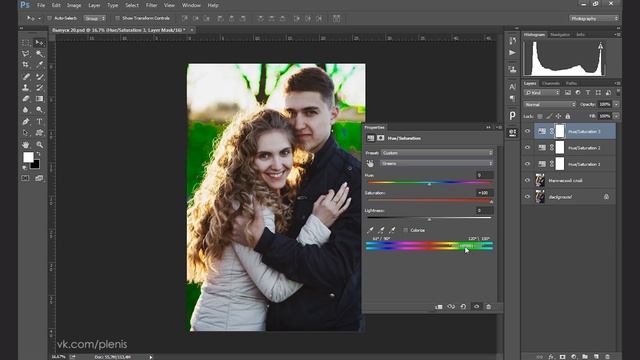Adjust the Saturation slider handle

click(x=491, y=202)
